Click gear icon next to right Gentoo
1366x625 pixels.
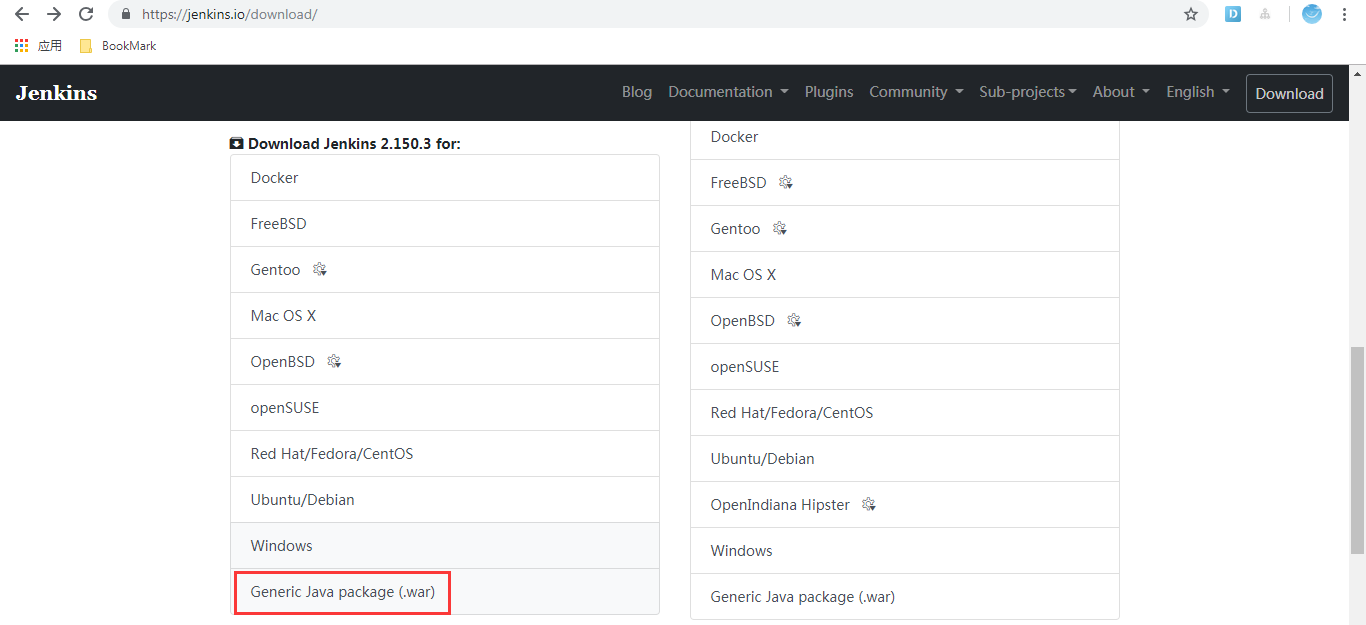point(780,229)
